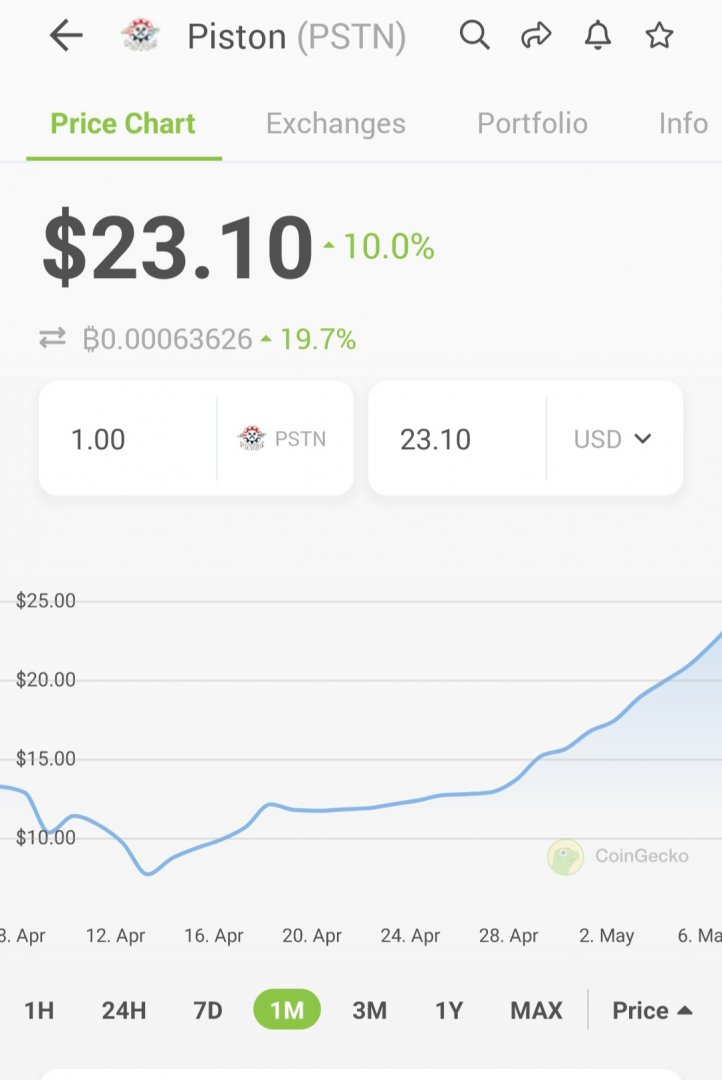Image resolution: width=722 pixels, height=1080 pixels.
Task: Open the Portfolio tab
Action: pos(532,124)
